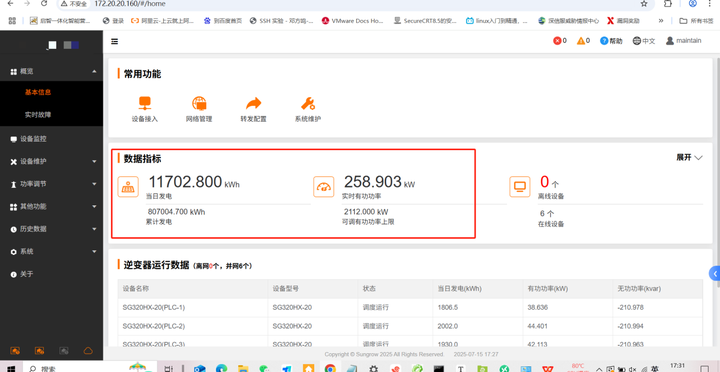Click the 11702.800 kWh daily generation value
This screenshot has width=720, height=372.
point(194,182)
